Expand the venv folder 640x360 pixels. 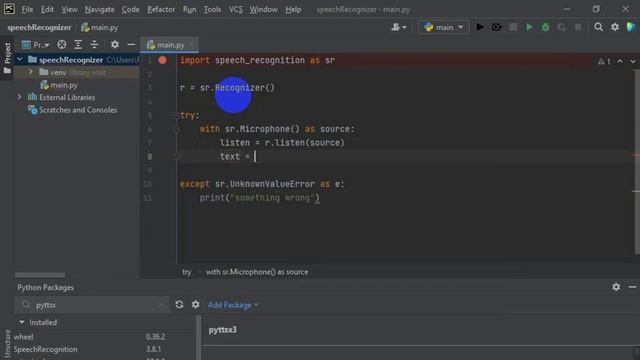(x=31, y=72)
